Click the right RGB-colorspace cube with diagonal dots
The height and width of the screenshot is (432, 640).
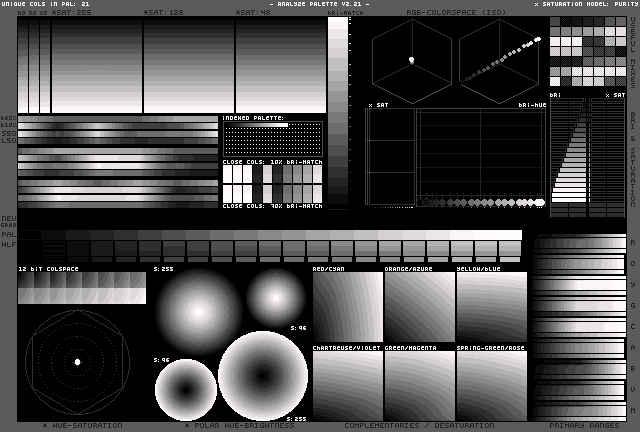(499, 58)
